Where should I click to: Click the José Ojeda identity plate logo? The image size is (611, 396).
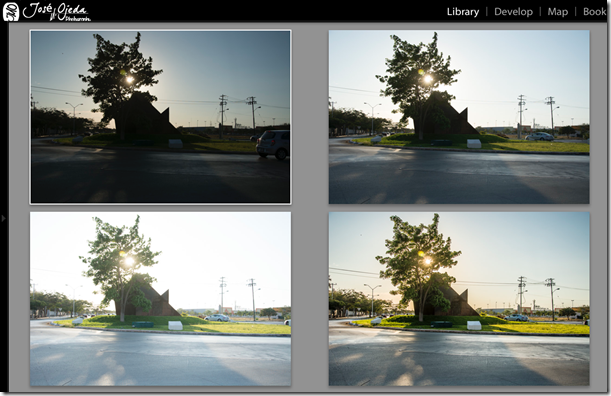[47, 12]
